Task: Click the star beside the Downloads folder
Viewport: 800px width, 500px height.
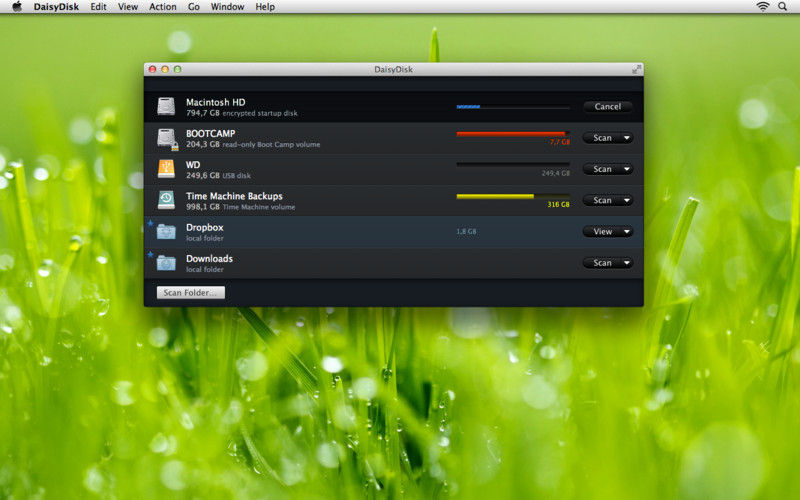Action: pyautogui.click(x=151, y=254)
